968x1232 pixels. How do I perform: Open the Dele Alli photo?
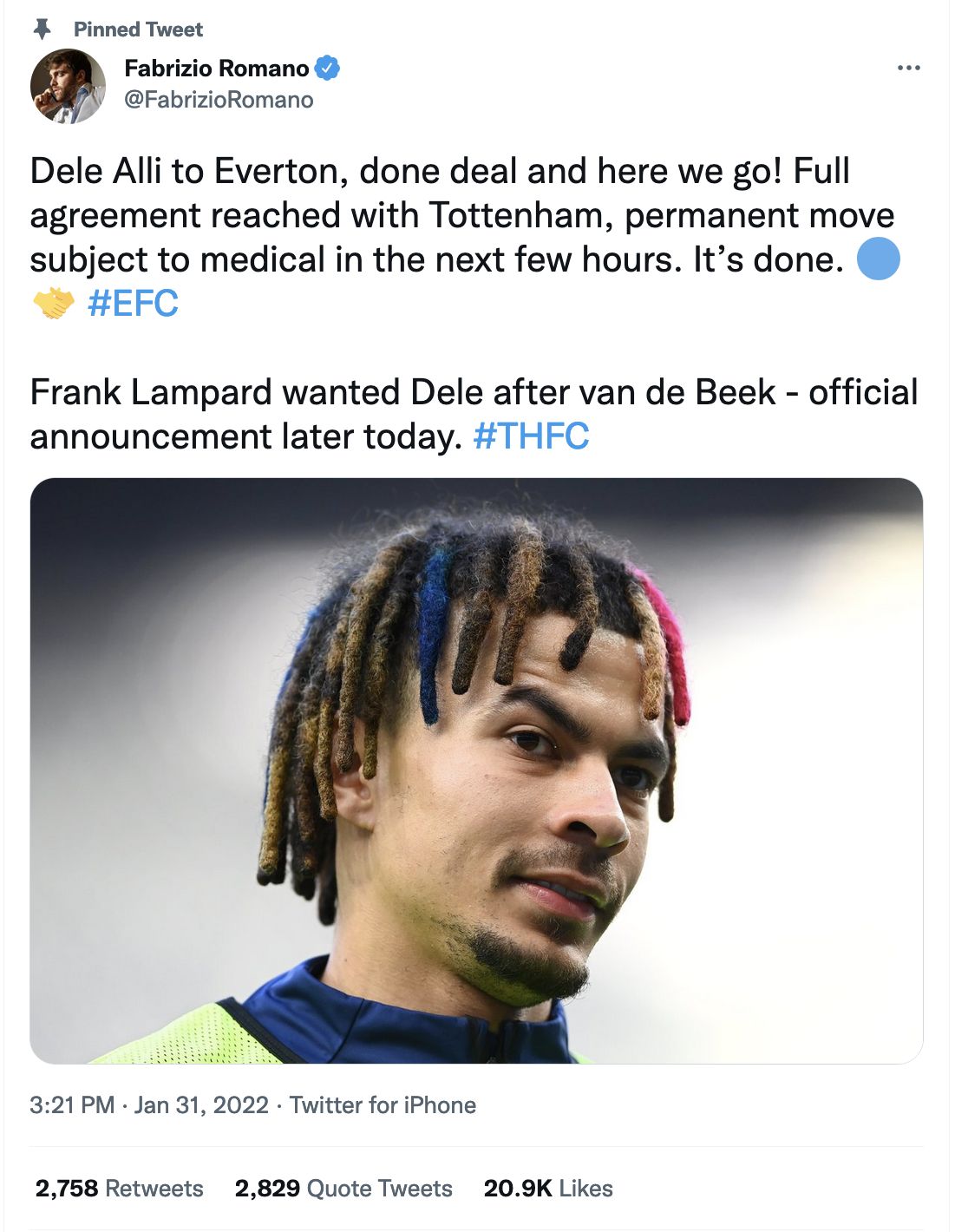click(476, 770)
